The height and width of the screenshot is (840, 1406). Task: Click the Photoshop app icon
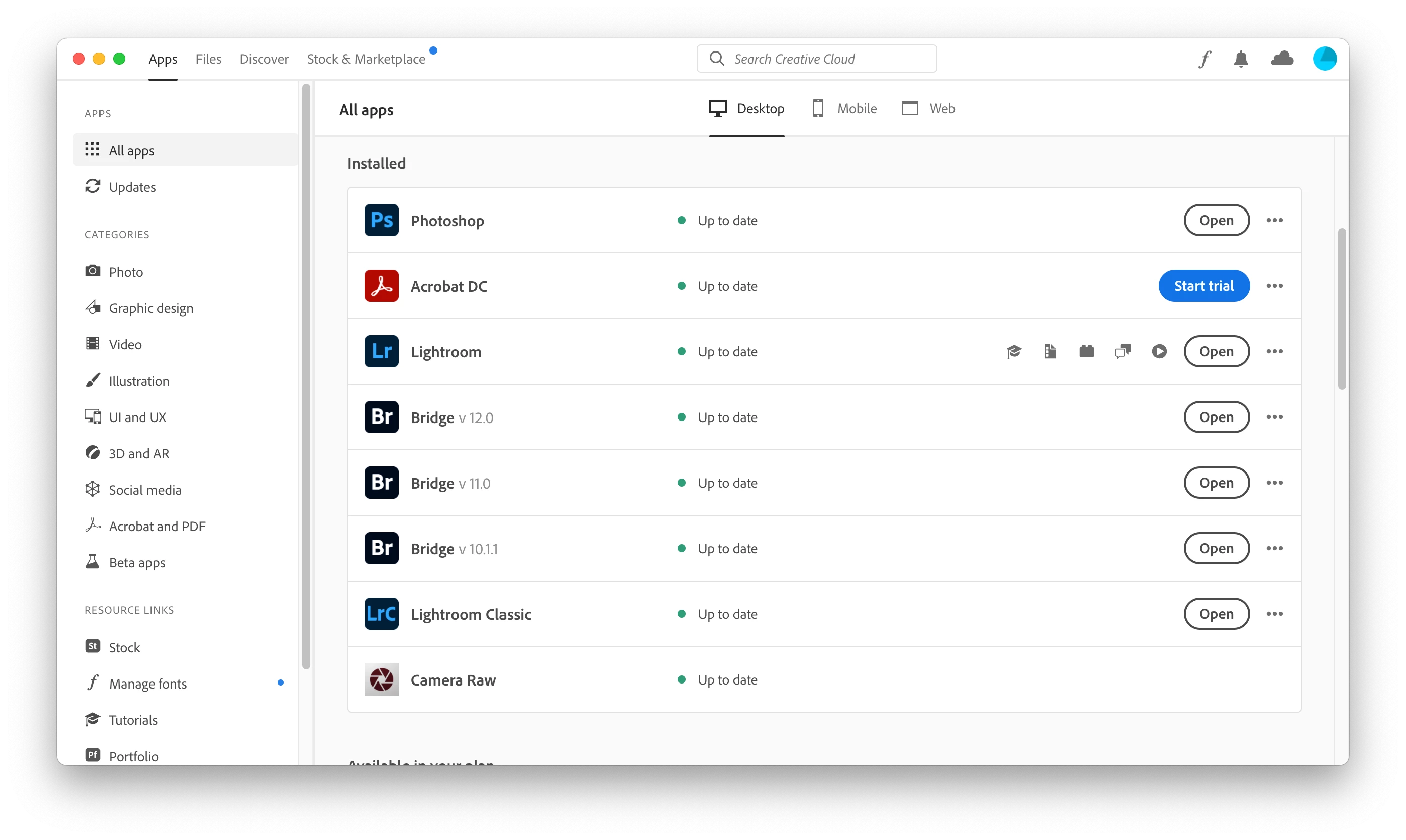point(381,220)
